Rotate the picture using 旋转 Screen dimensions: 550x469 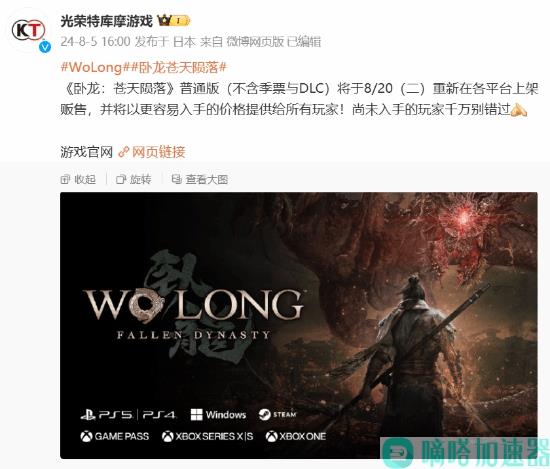tap(134, 180)
